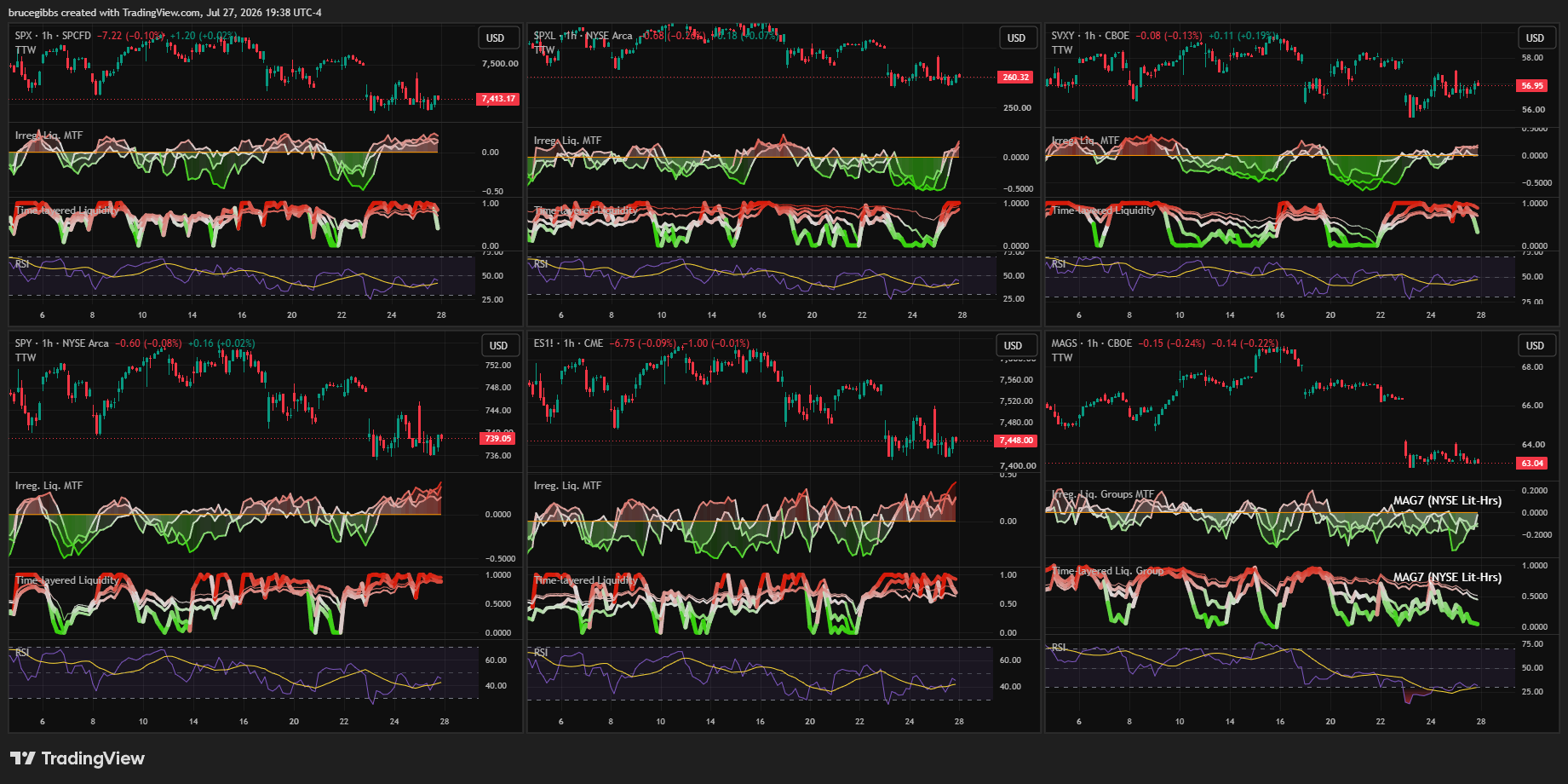The height and width of the screenshot is (784, 1568).
Task: Click the SPX 1h SPCFD symbol title
Action: click(53, 36)
